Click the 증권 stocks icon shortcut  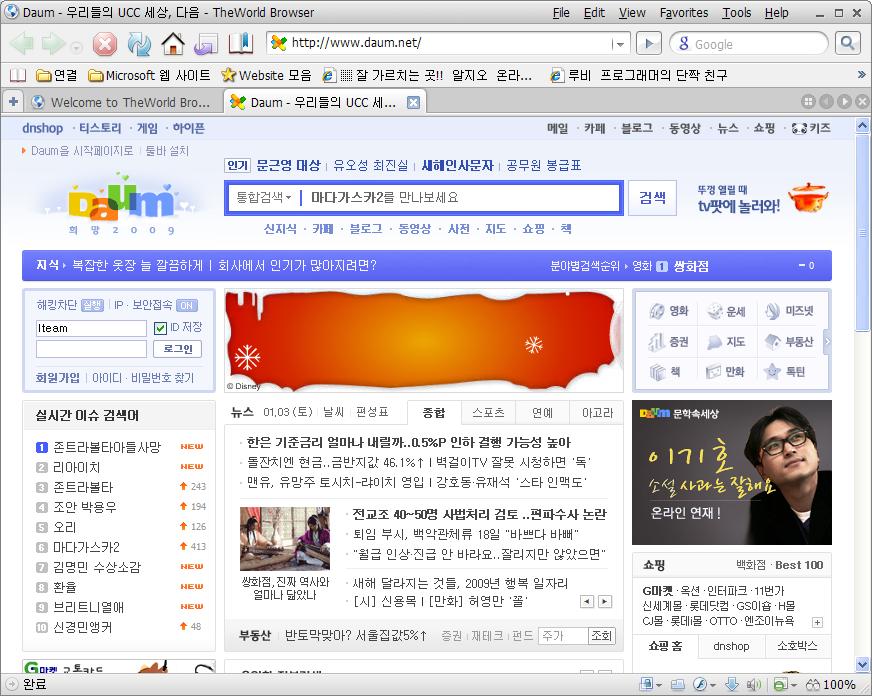point(668,341)
